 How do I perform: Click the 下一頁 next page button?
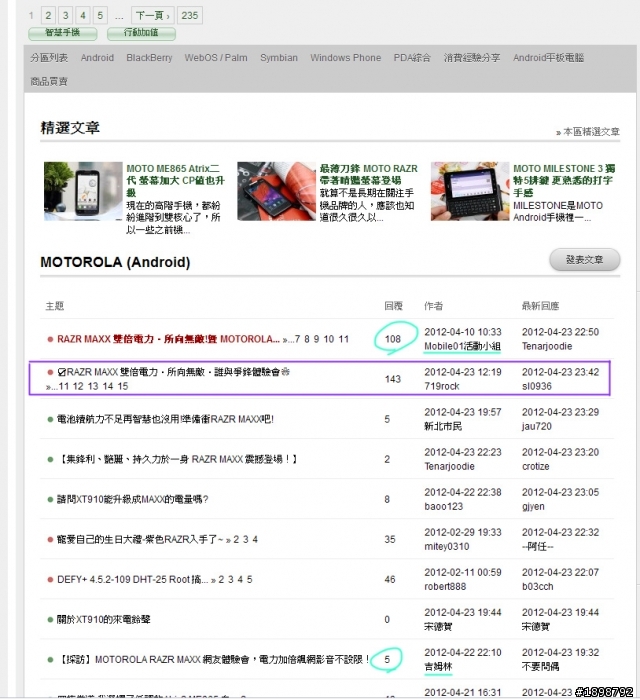[153, 16]
